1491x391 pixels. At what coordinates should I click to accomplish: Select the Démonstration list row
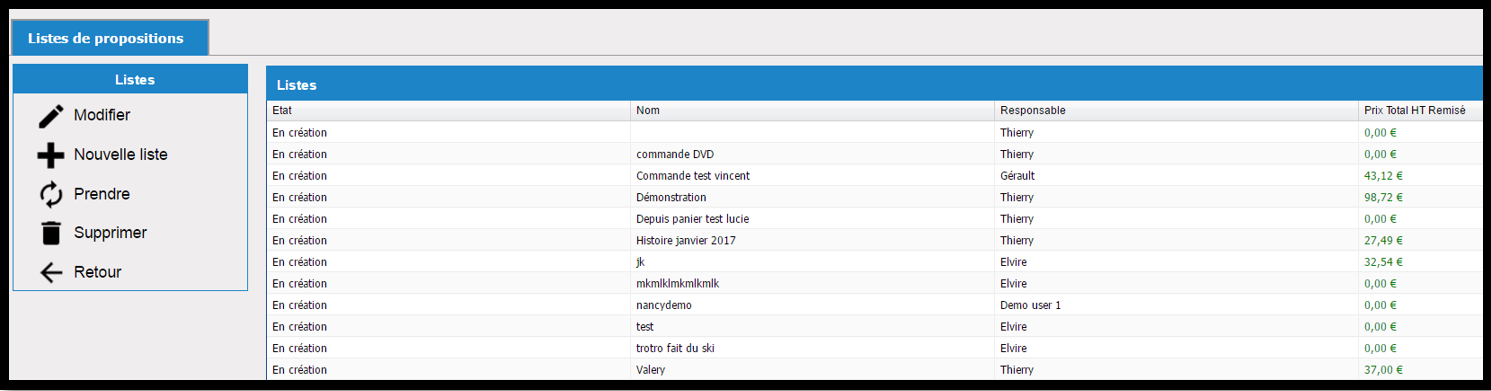click(x=875, y=197)
